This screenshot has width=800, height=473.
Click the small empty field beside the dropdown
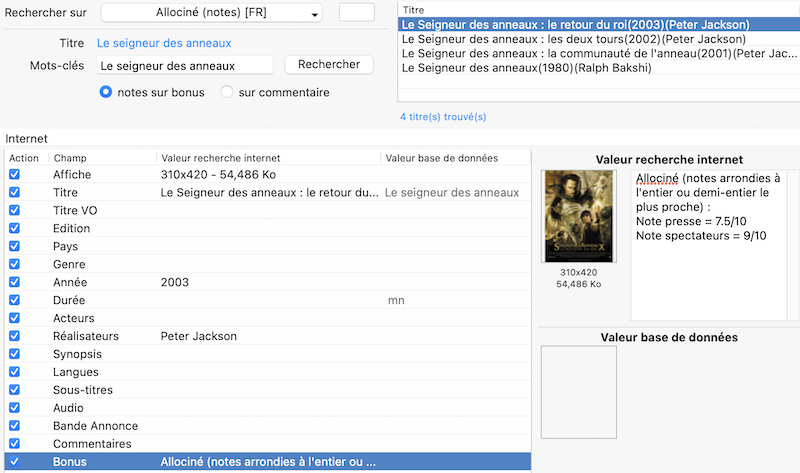click(357, 13)
